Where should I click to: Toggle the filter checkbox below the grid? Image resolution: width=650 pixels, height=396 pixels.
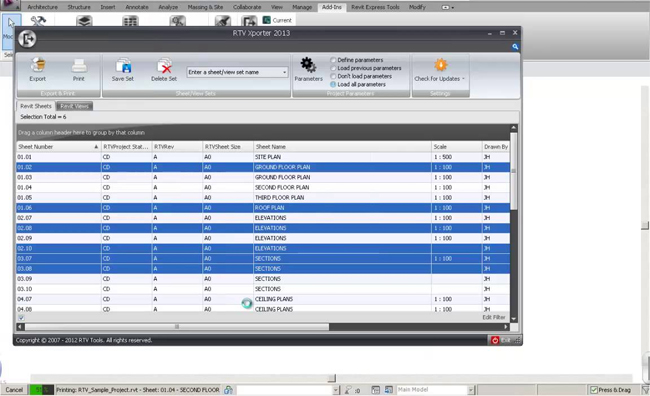[x=21, y=318]
